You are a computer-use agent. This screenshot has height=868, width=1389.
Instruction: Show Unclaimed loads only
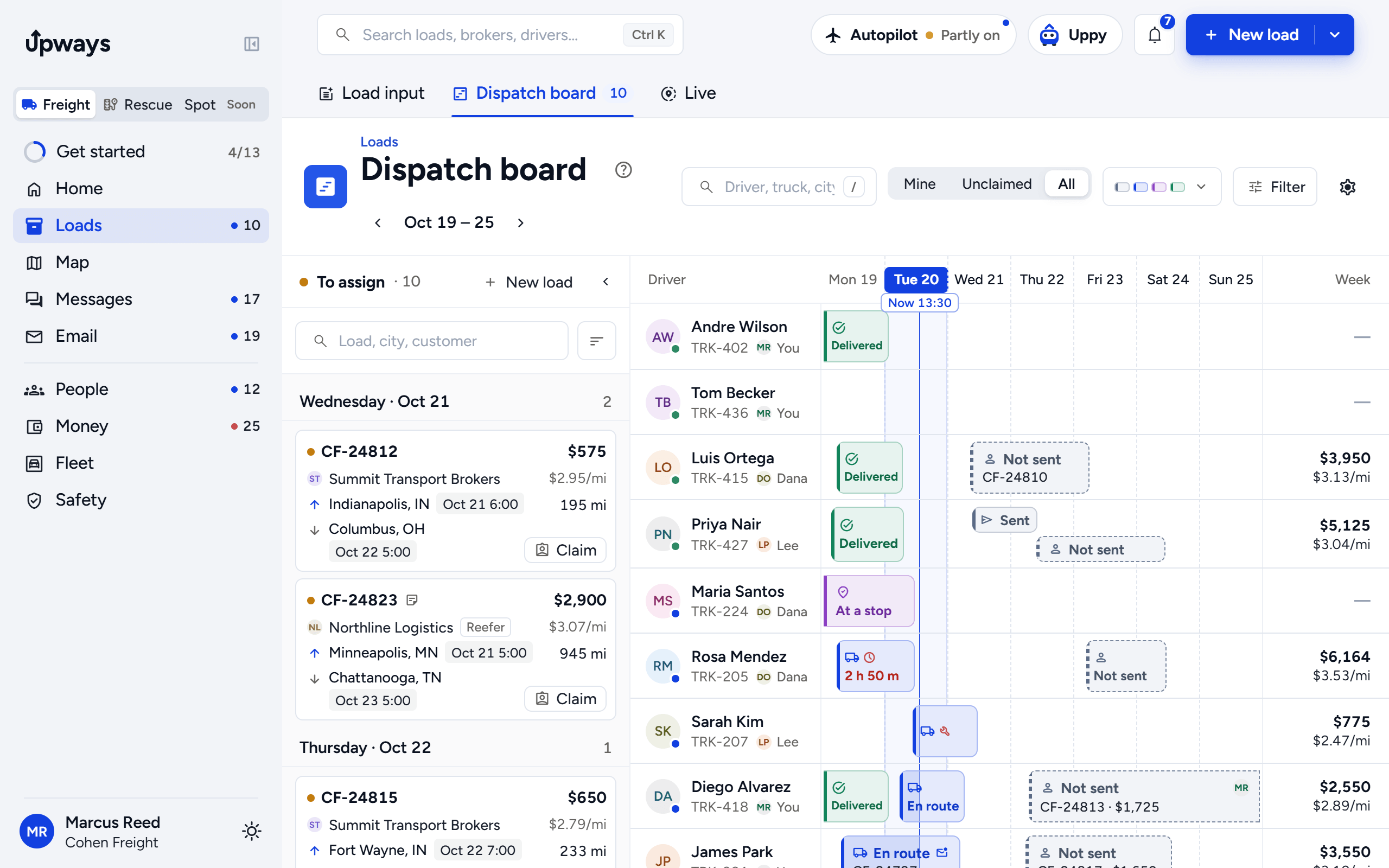pos(996,184)
